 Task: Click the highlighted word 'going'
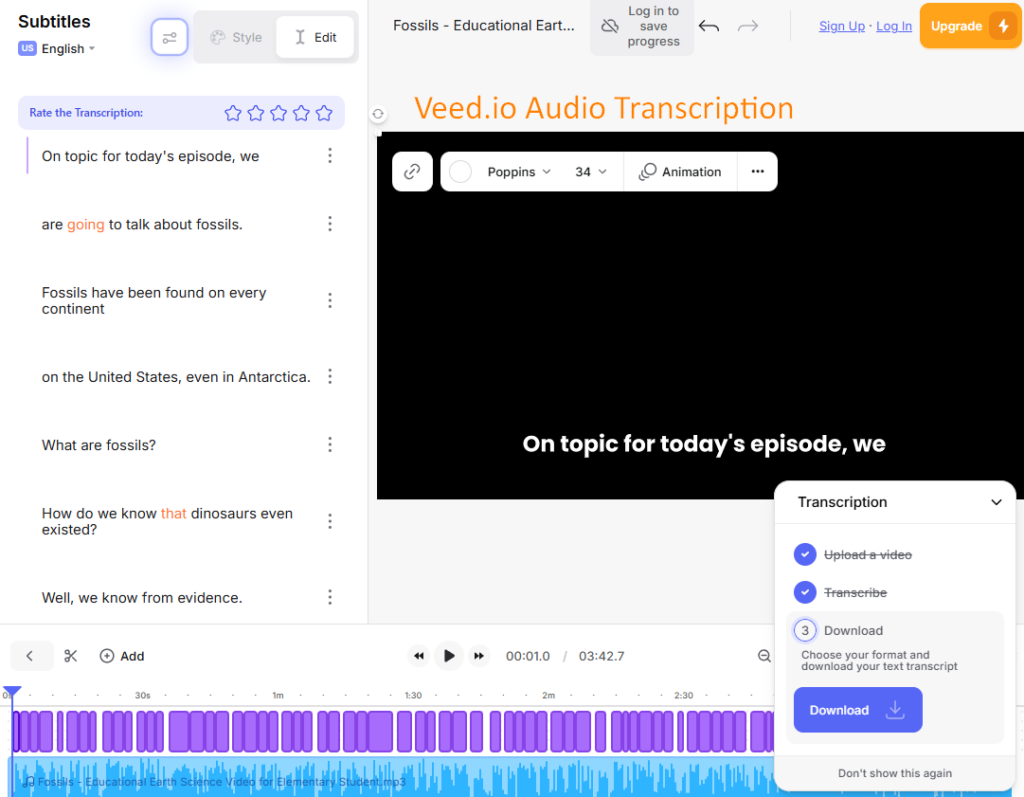tap(86, 225)
